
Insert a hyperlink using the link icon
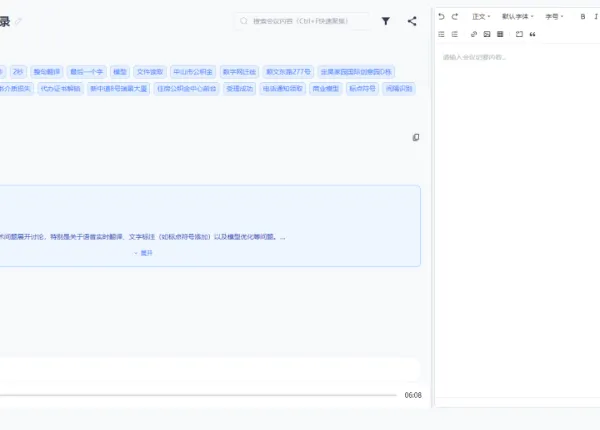[x=474, y=34]
